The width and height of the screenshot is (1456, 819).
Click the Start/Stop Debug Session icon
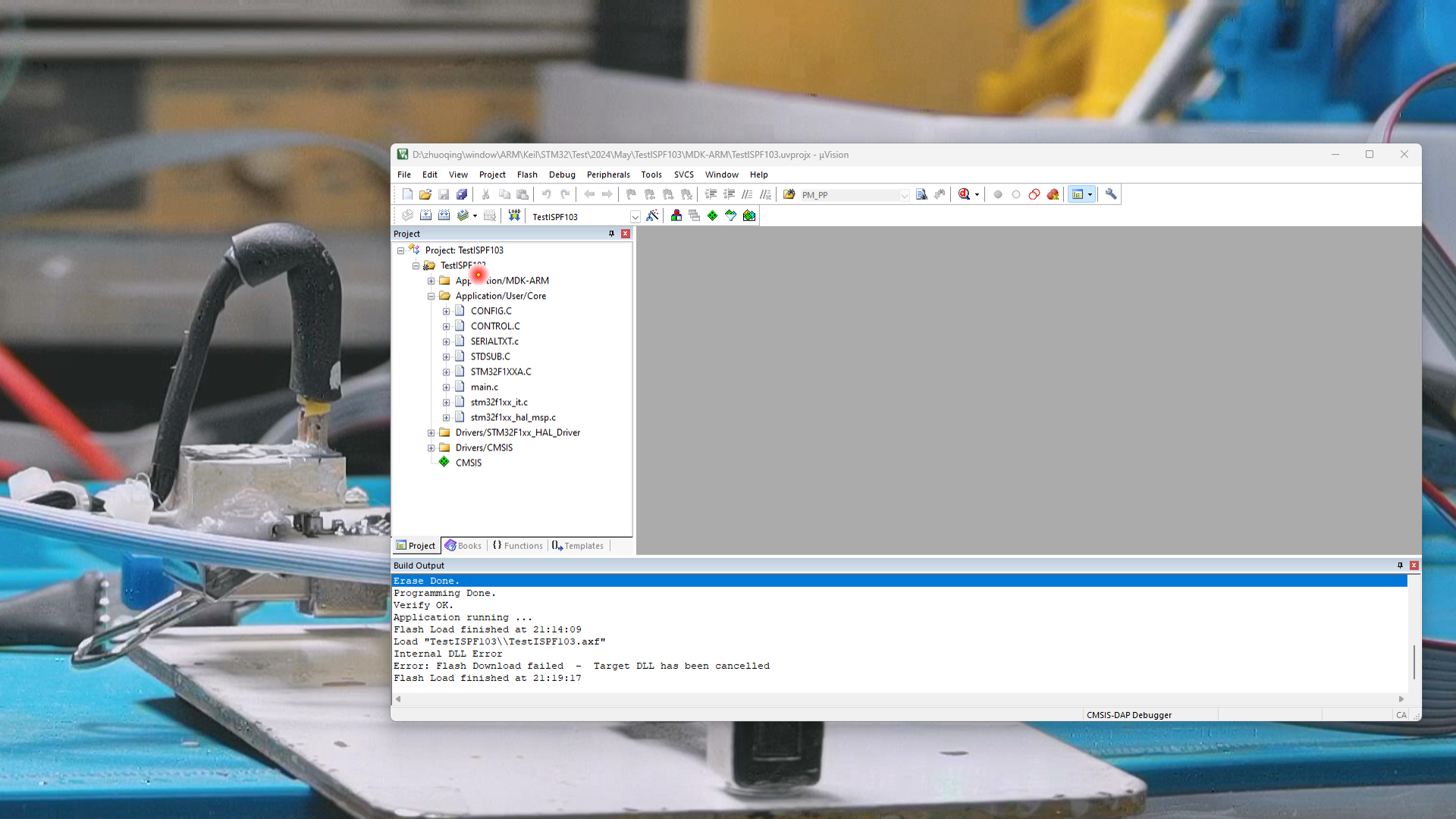(965, 195)
